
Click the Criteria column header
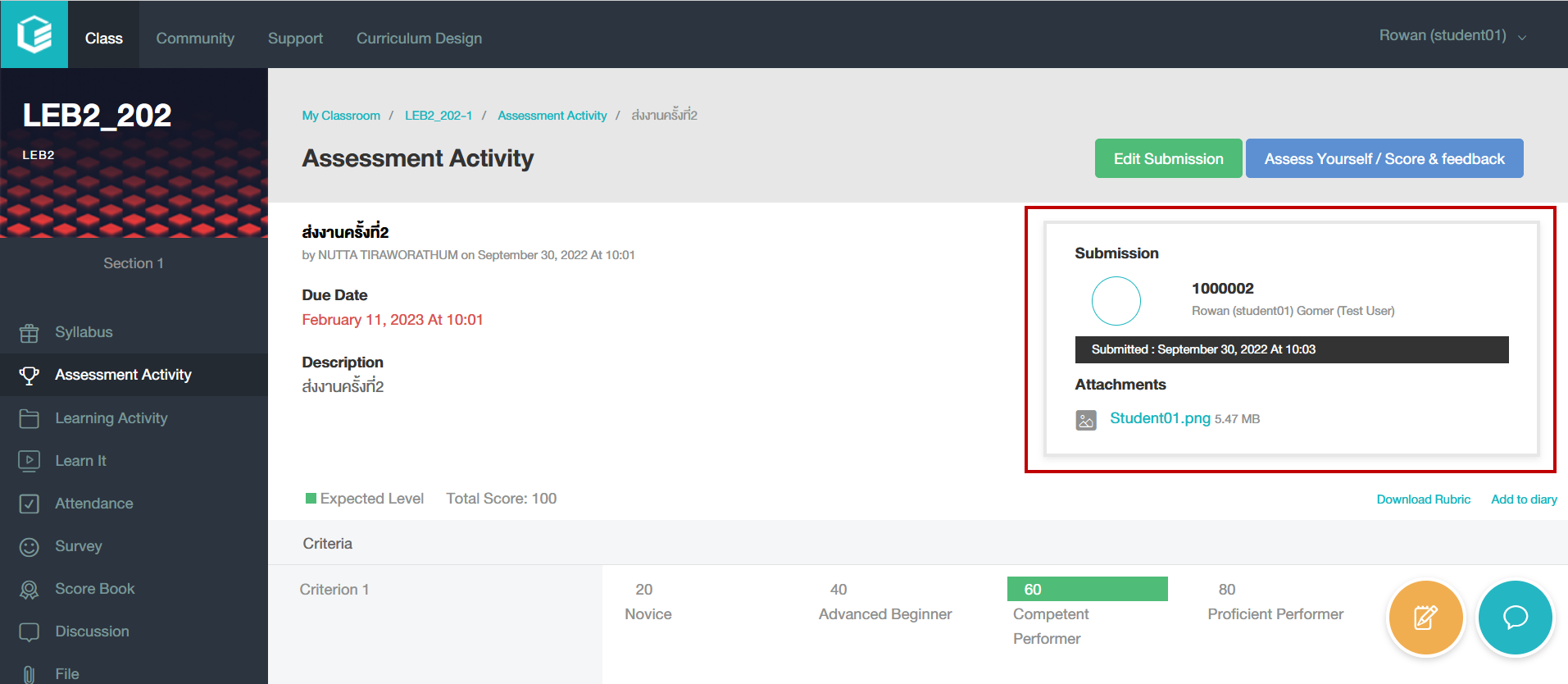click(328, 544)
